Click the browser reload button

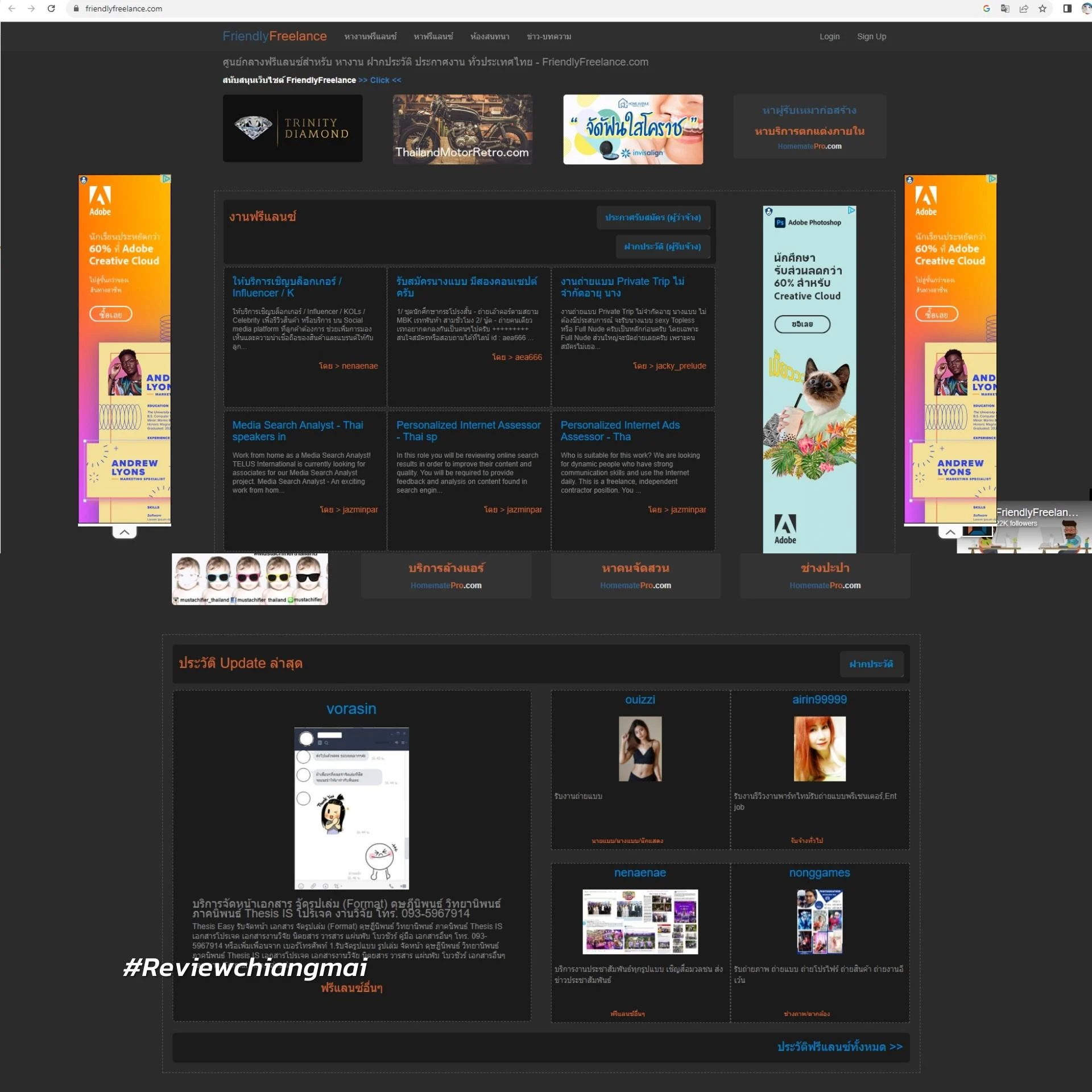[x=51, y=9]
